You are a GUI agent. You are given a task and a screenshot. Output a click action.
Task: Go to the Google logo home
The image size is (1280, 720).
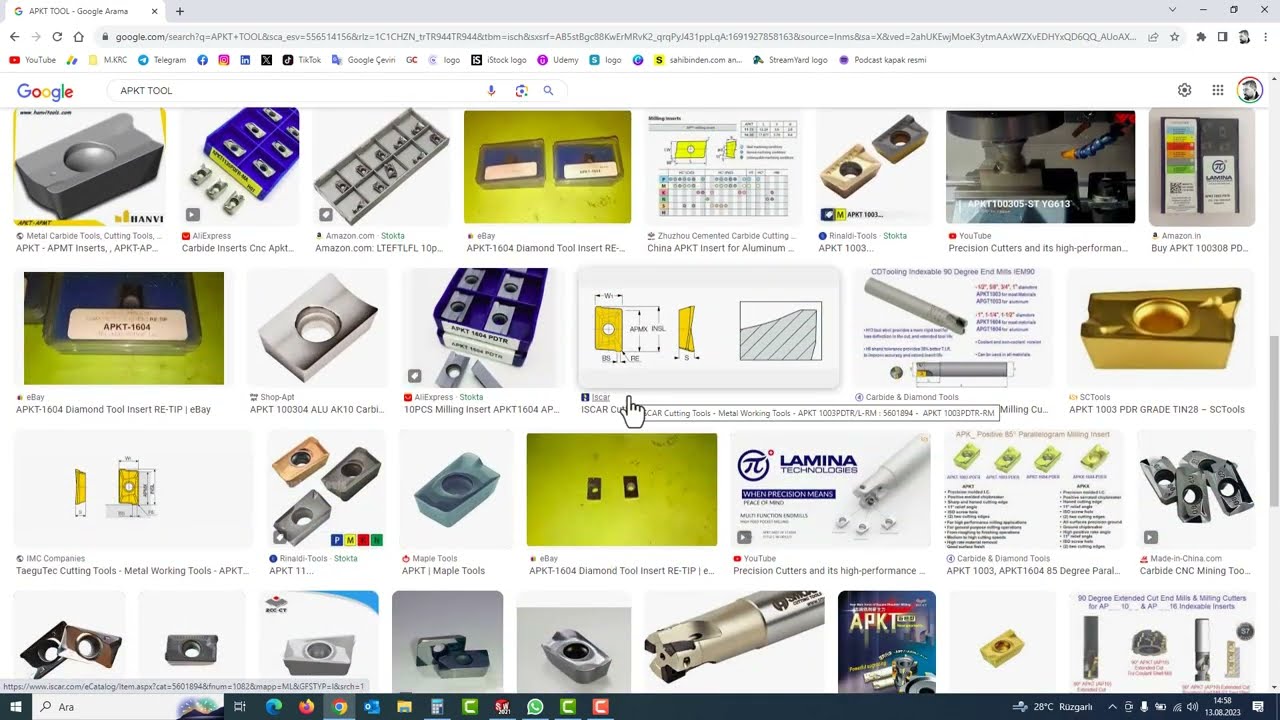tap(45, 91)
